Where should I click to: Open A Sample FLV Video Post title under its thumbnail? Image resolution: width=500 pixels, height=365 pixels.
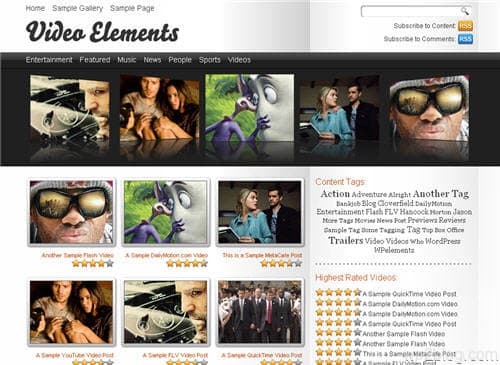pyautogui.click(x=175, y=355)
